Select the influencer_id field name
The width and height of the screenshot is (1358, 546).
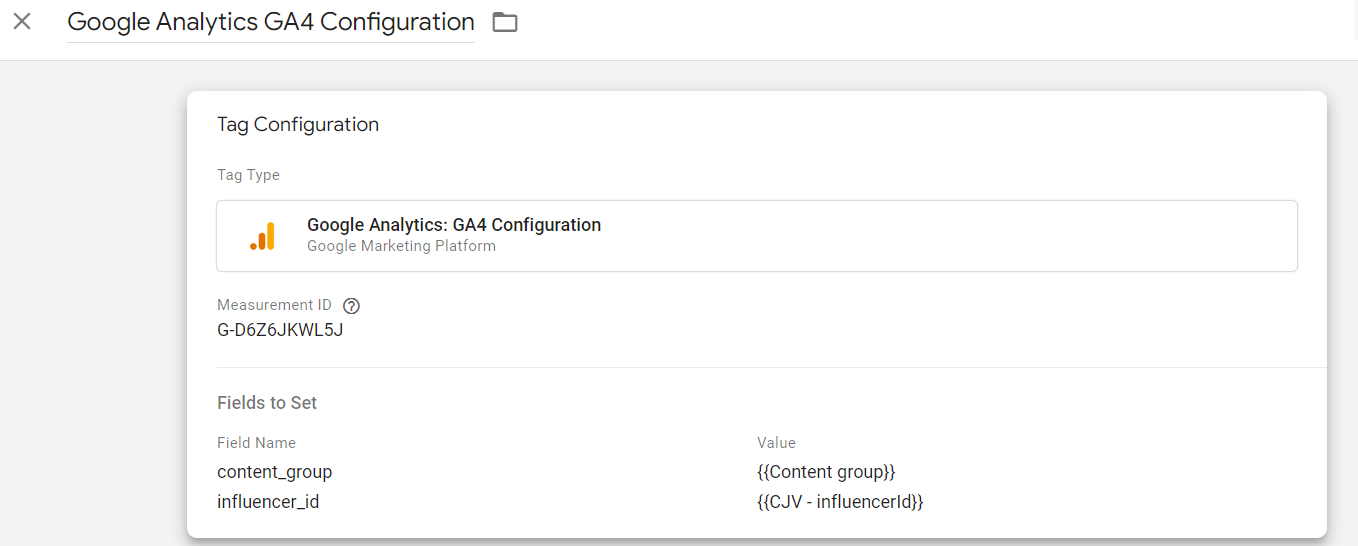tap(268, 502)
